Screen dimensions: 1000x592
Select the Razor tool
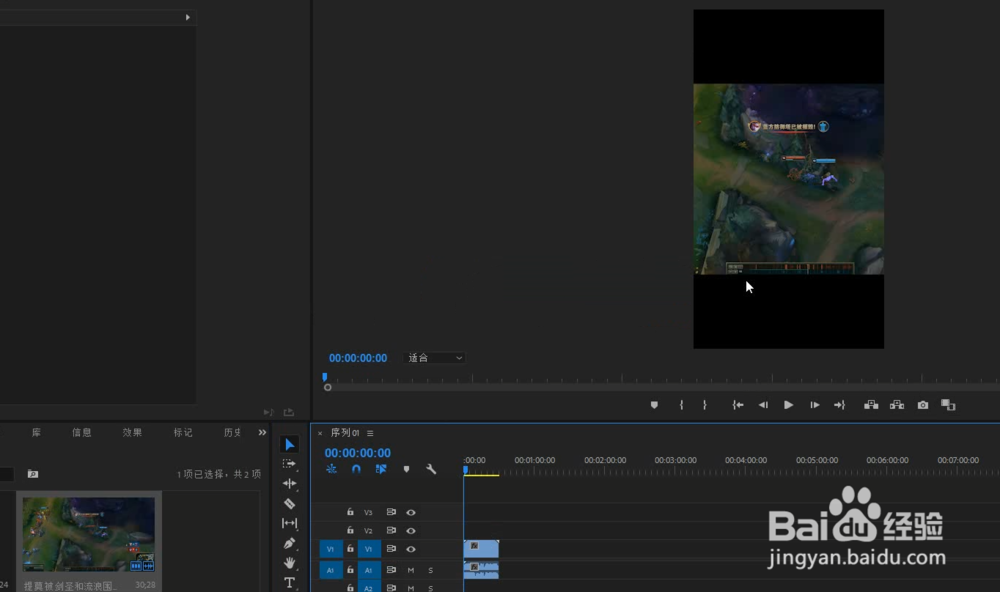290,503
